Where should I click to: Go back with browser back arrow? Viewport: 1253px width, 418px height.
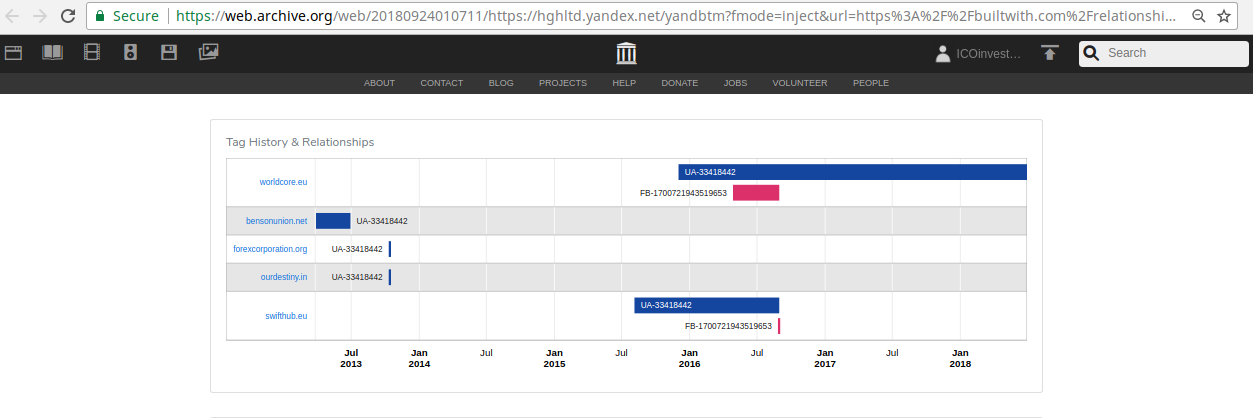(14, 17)
